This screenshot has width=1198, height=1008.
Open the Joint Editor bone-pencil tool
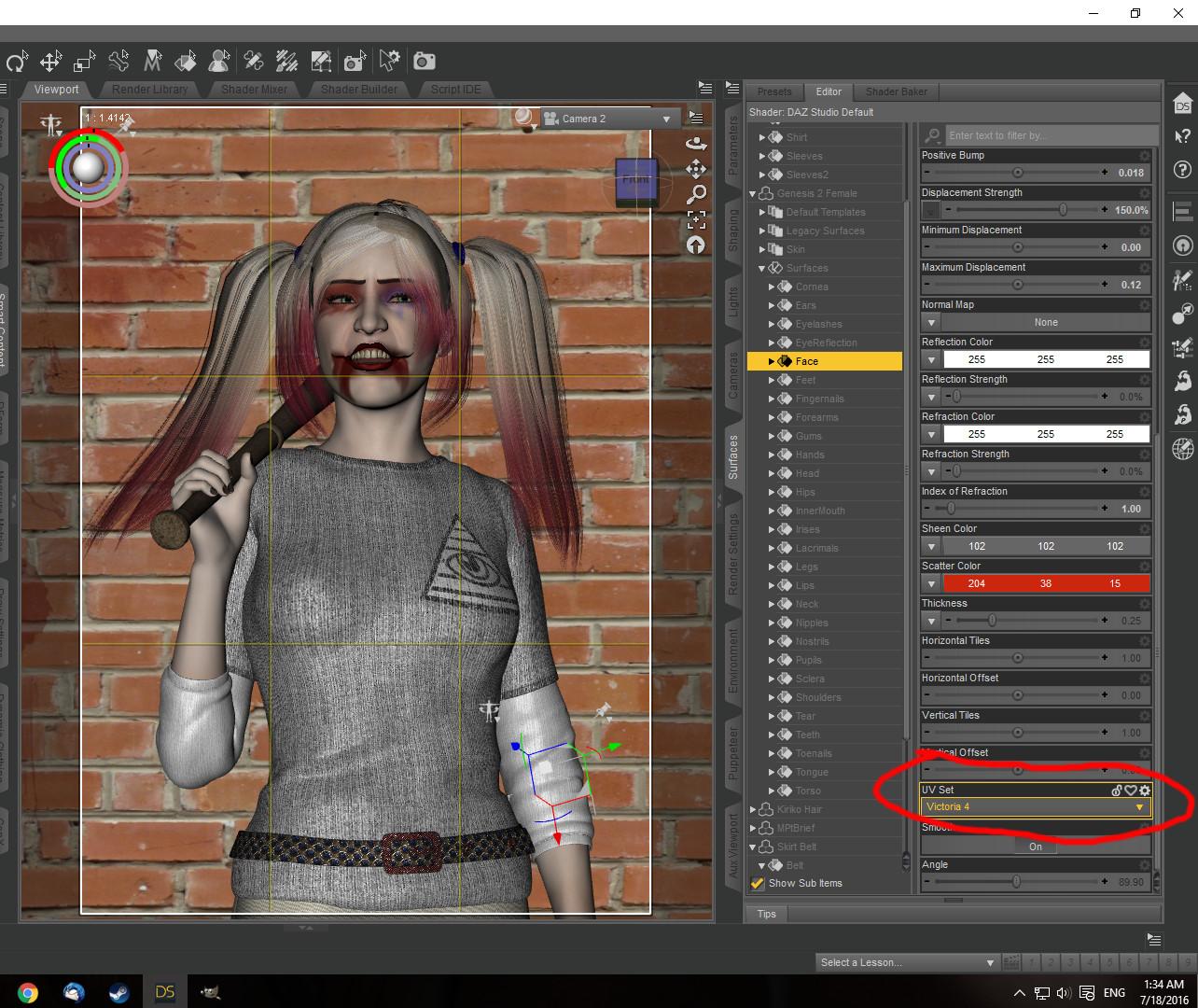click(253, 62)
